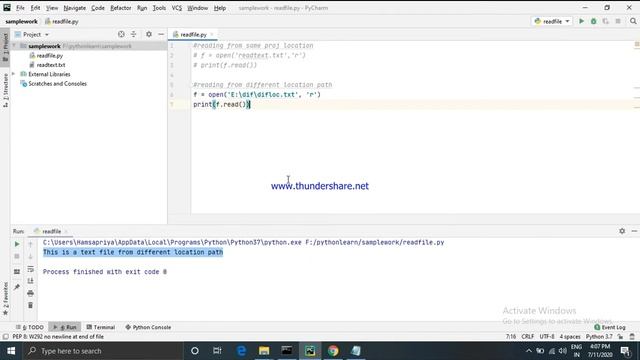Run with coverage icon in top toolbar

tap(606, 21)
